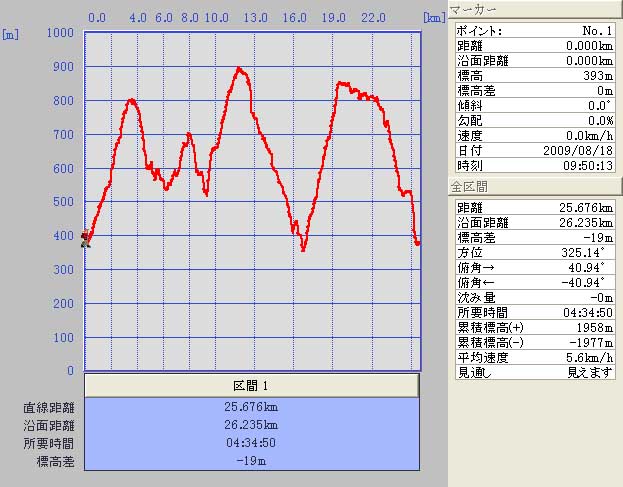Select the 速度 0.0km/h row
Image resolution: width=623 pixels, height=487 pixels.
(x=535, y=135)
